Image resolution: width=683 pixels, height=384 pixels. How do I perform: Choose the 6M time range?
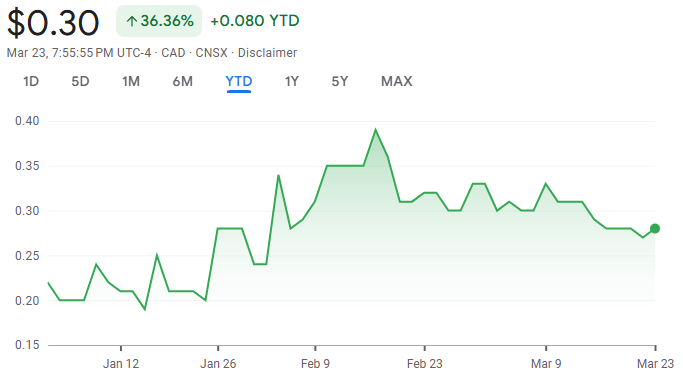(183, 81)
